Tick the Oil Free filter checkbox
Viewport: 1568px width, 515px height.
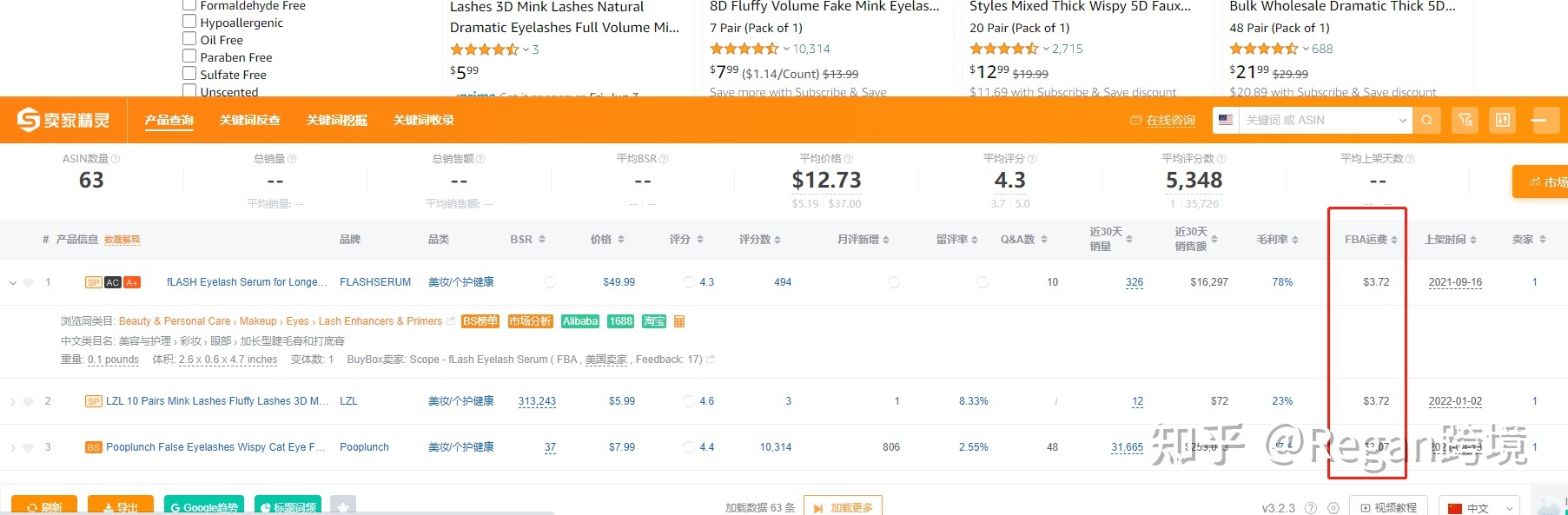(189, 39)
